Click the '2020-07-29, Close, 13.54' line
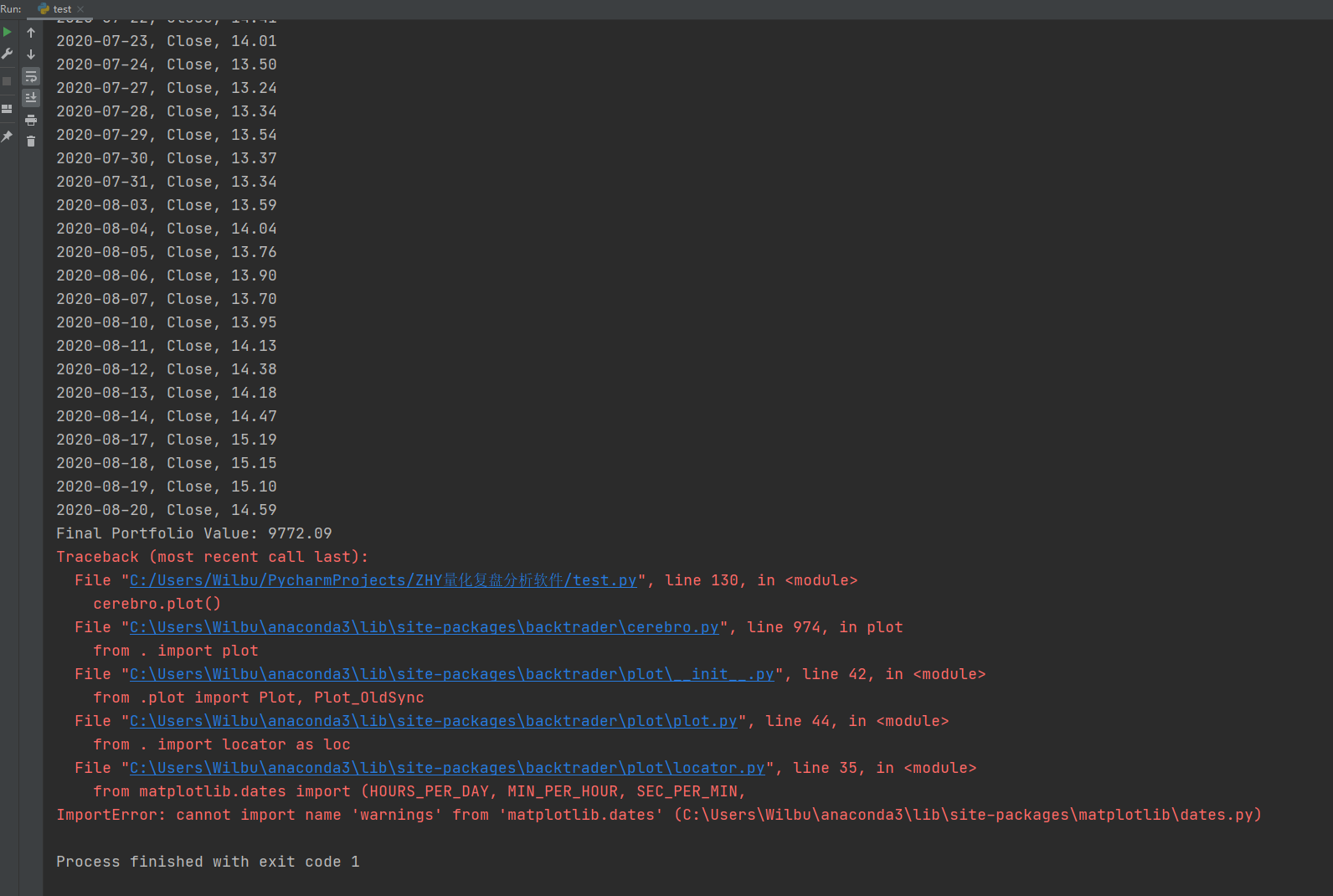Viewport: 1333px width, 896px height. click(167, 135)
